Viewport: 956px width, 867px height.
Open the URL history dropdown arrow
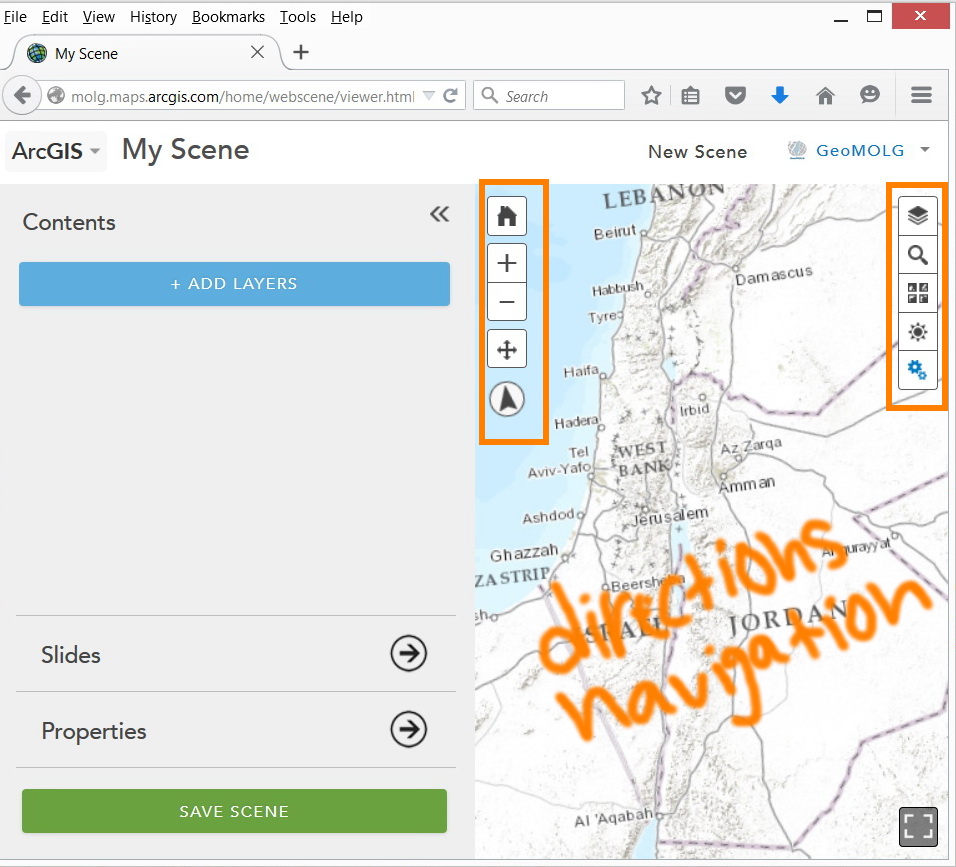click(429, 96)
